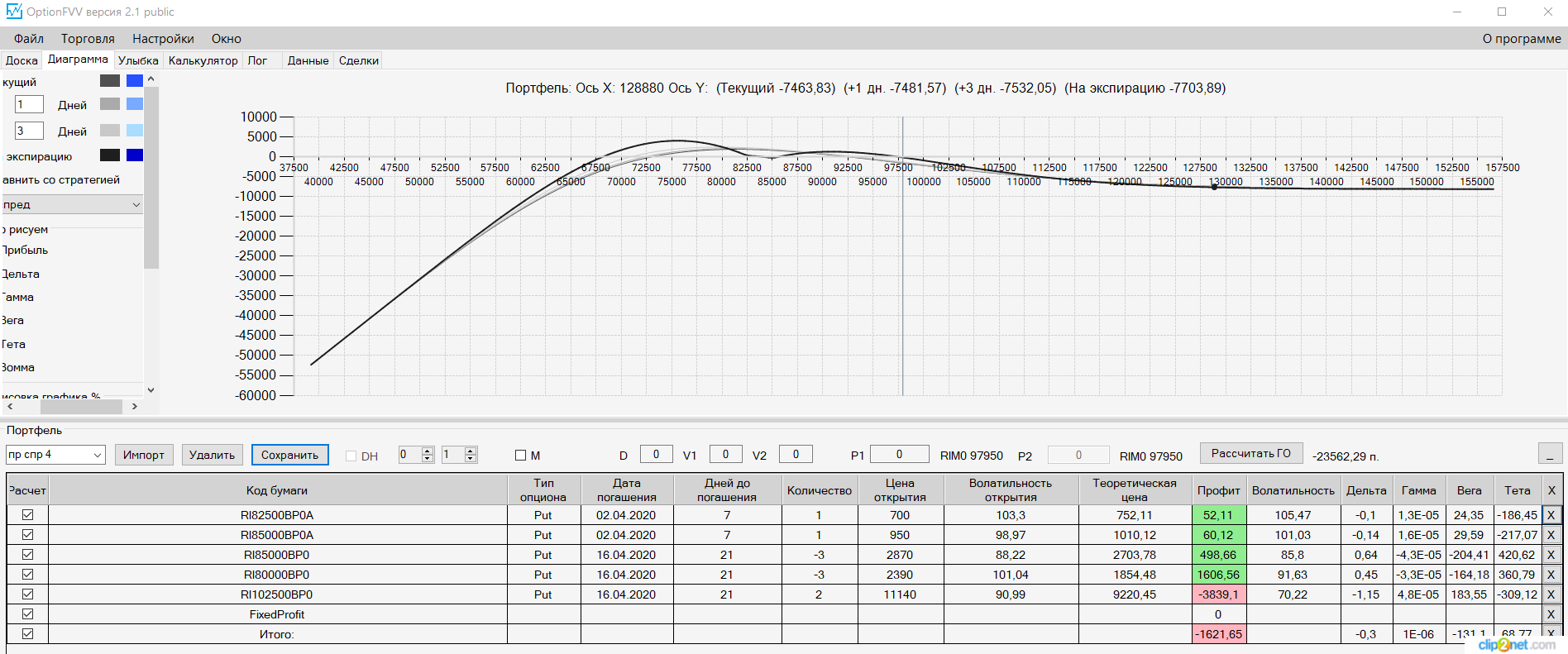
Task: Open the Файл menu
Action: pyautogui.click(x=29, y=39)
